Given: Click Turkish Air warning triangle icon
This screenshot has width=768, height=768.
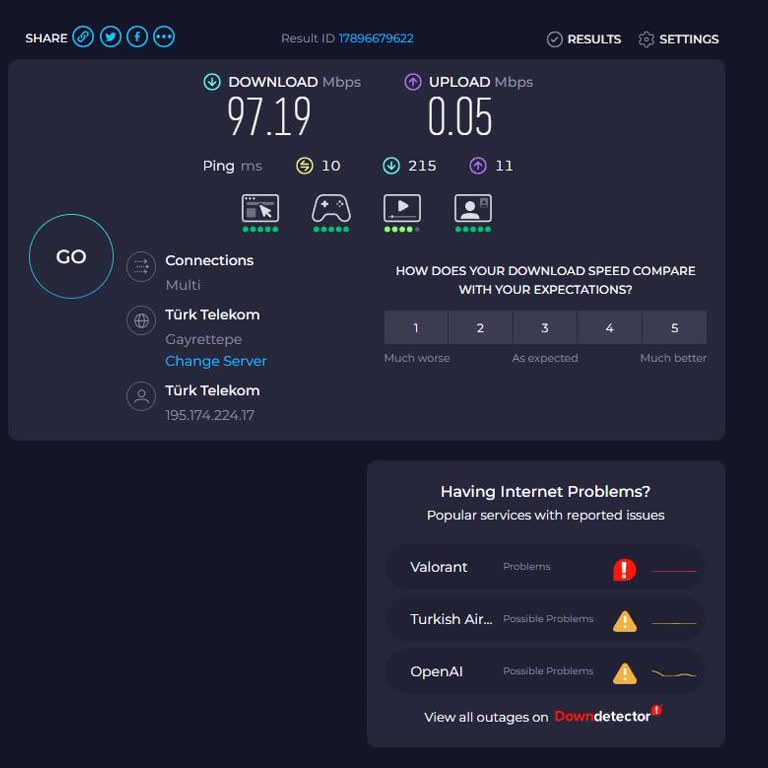Looking at the screenshot, I should click(625, 622).
